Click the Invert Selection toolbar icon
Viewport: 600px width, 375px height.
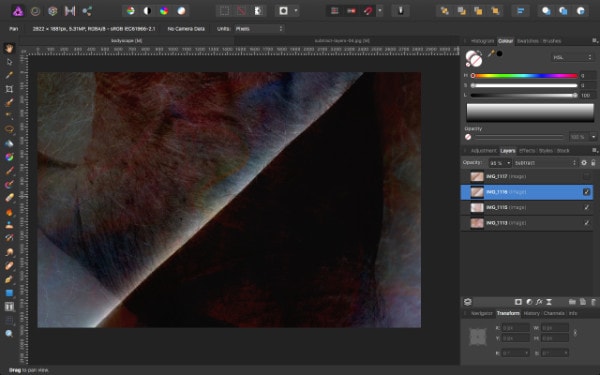(258, 11)
